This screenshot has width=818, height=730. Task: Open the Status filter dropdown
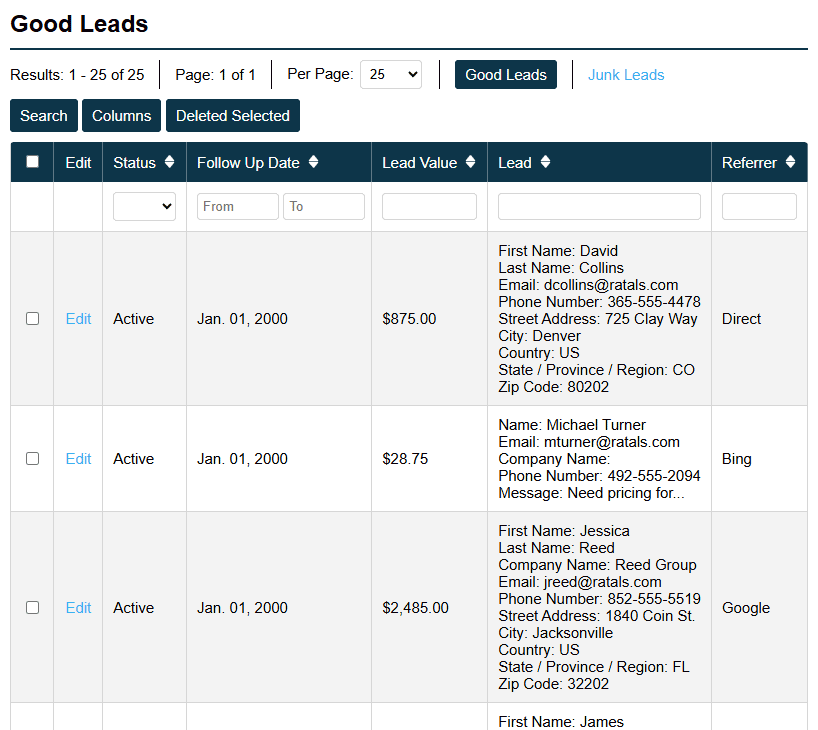(x=144, y=206)
